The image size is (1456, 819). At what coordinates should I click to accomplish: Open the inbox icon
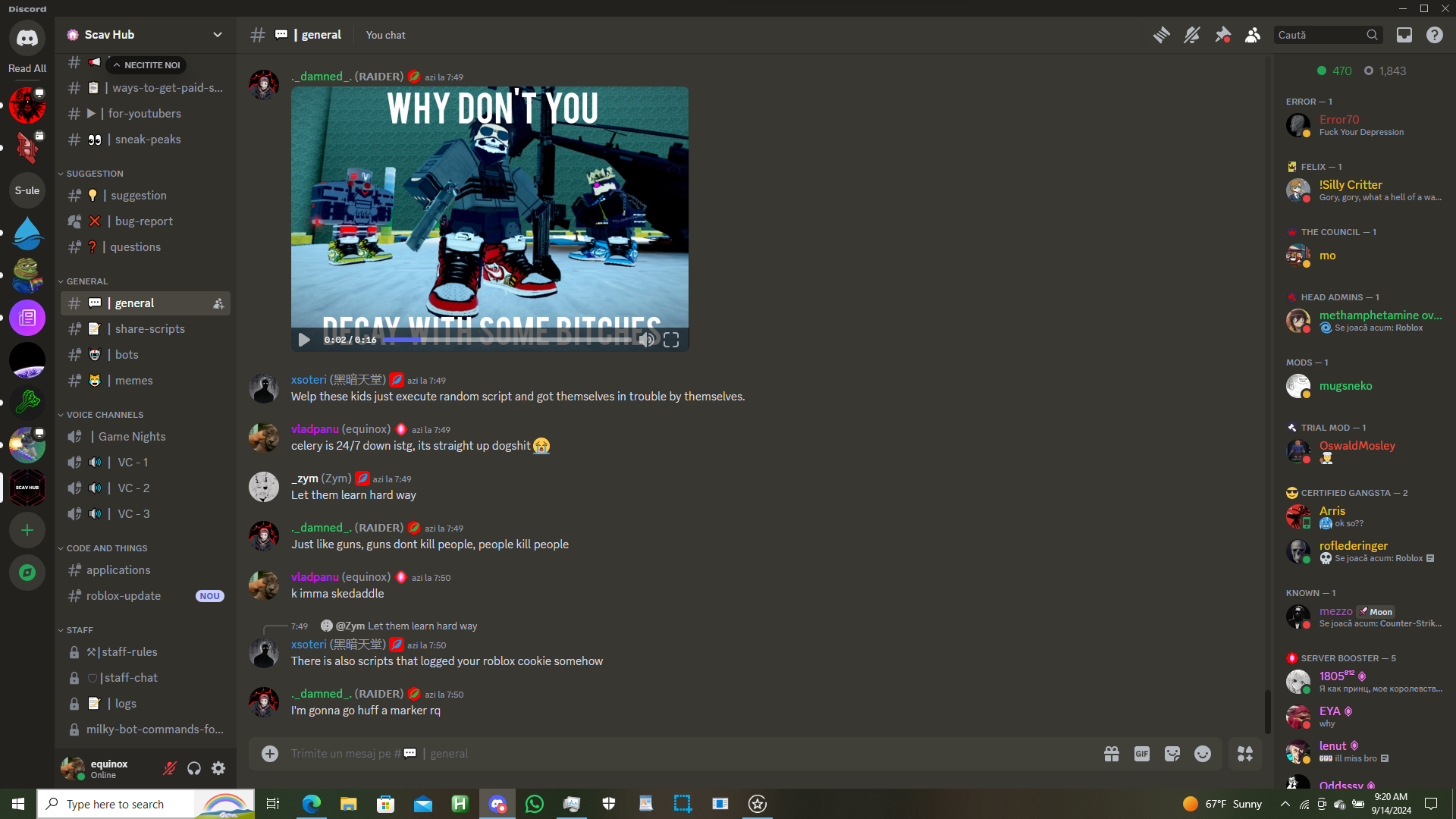click(x=1404, y=35)
